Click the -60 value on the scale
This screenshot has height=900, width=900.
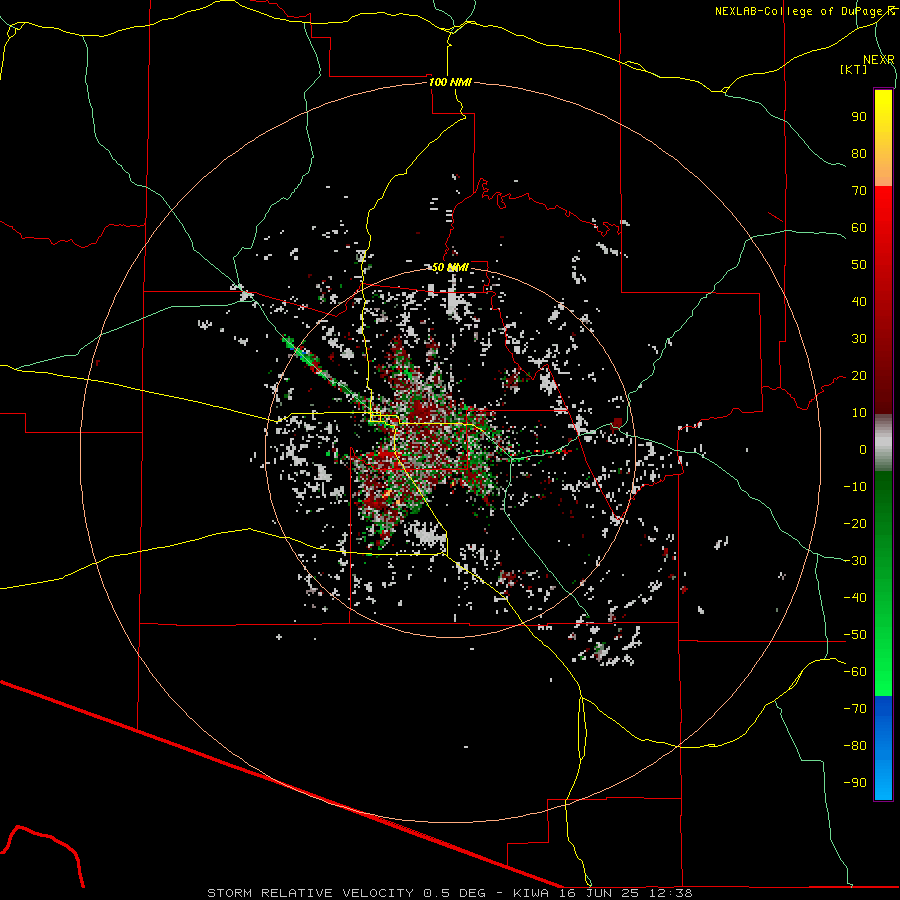point(855,672)
